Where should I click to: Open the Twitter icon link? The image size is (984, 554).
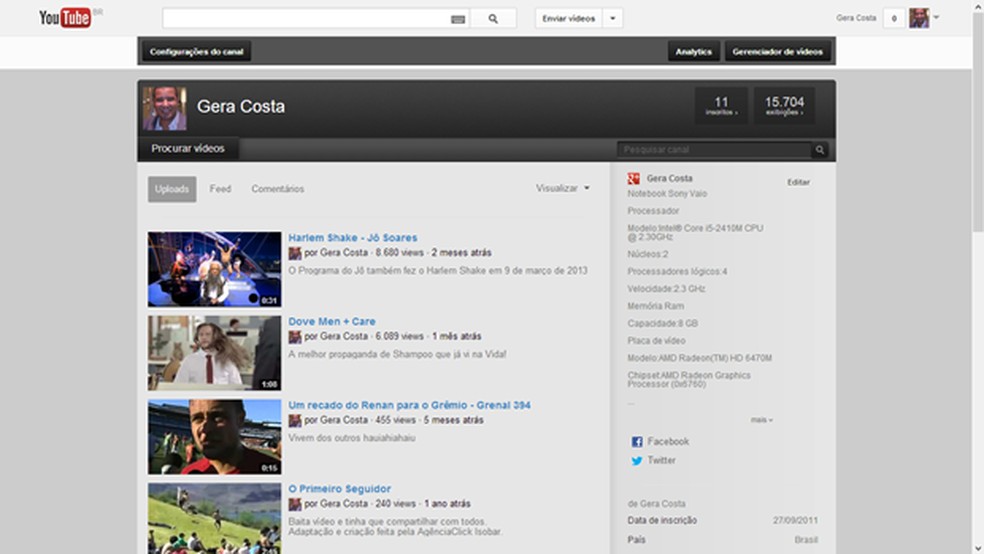pyautogui.click(x=637, y=461)
